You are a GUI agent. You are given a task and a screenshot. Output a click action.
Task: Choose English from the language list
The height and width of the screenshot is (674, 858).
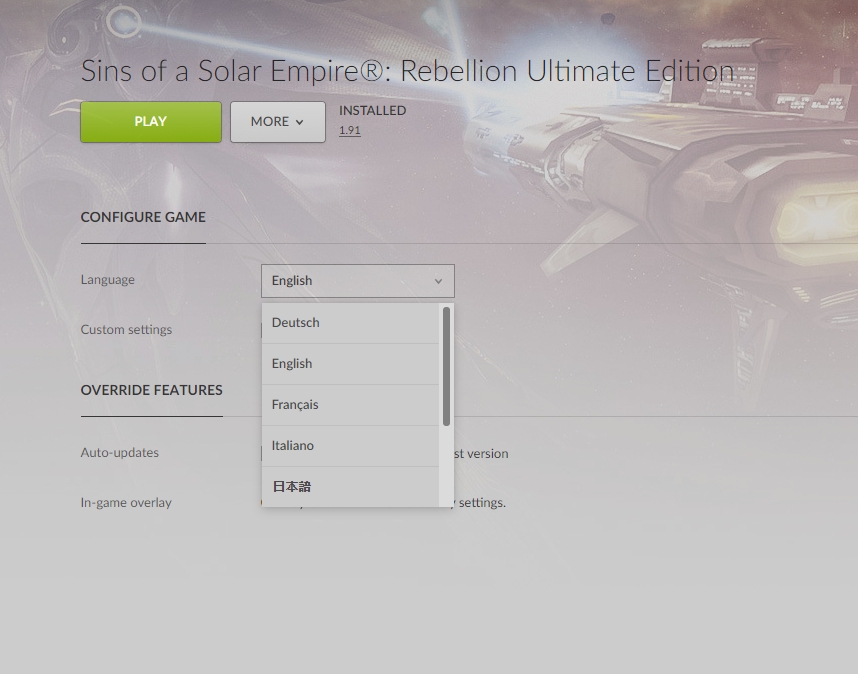(x=350, y=364)
